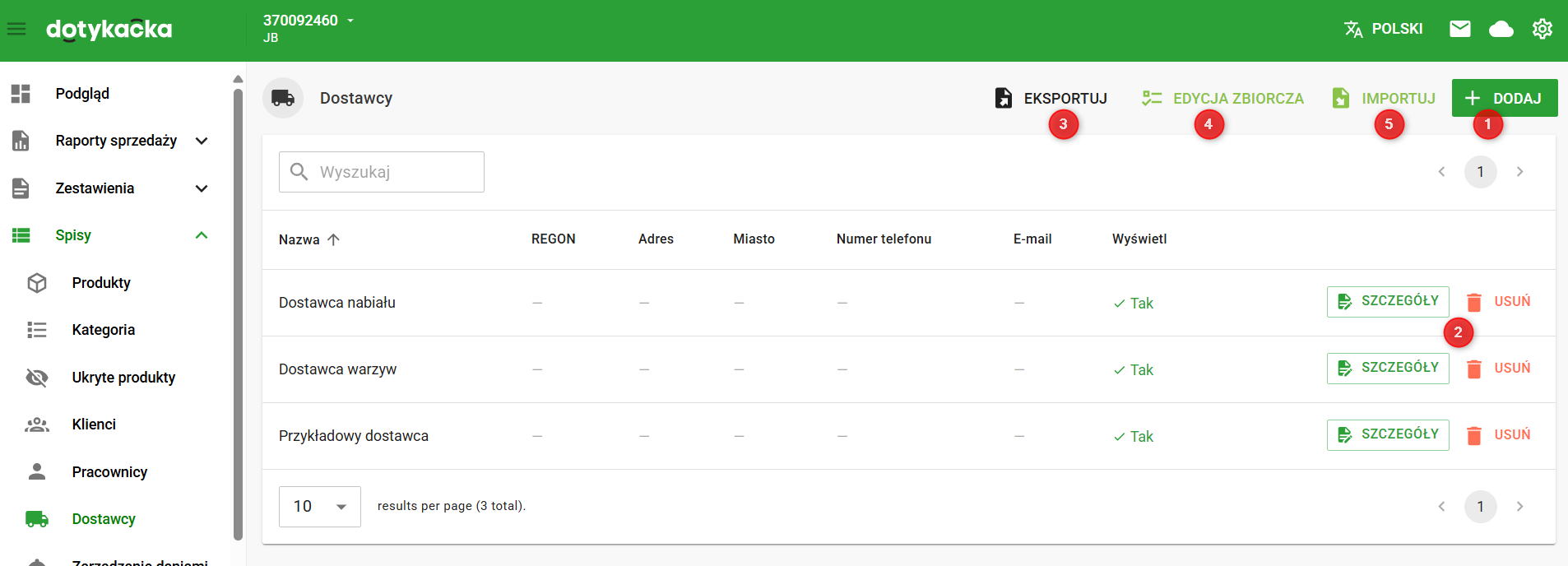The width and height of the screenshot is (1568, 566).
Task: Open settings gear icon
Action: point(1542,30)
